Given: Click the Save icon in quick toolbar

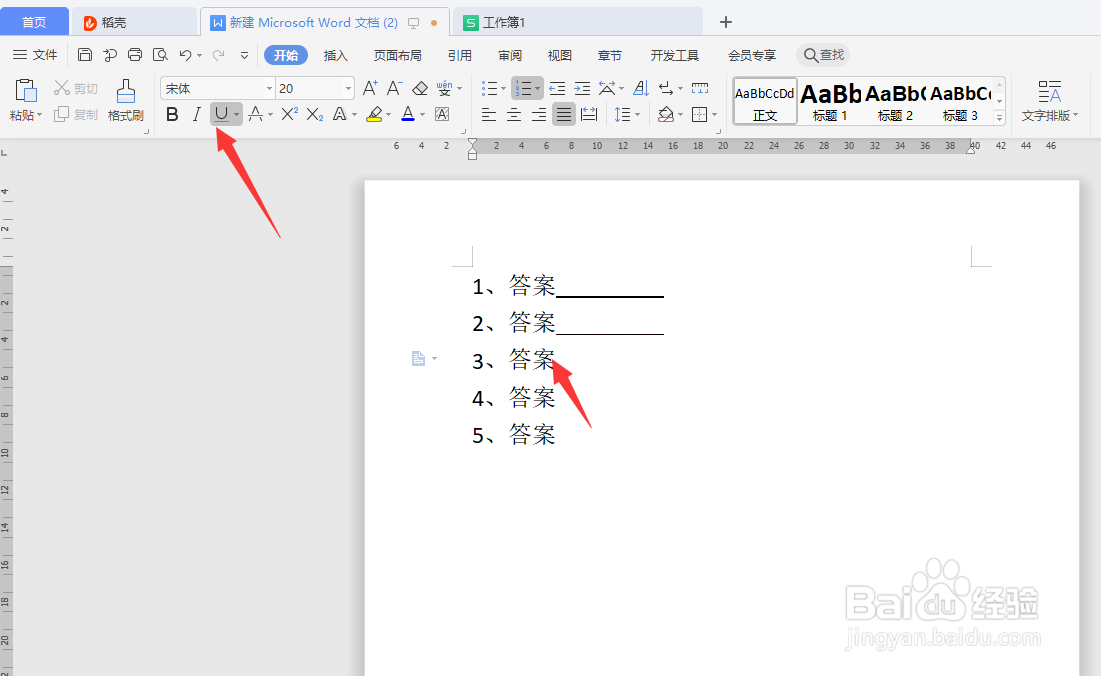Looking at the screenshot, I should pos(84,55).
